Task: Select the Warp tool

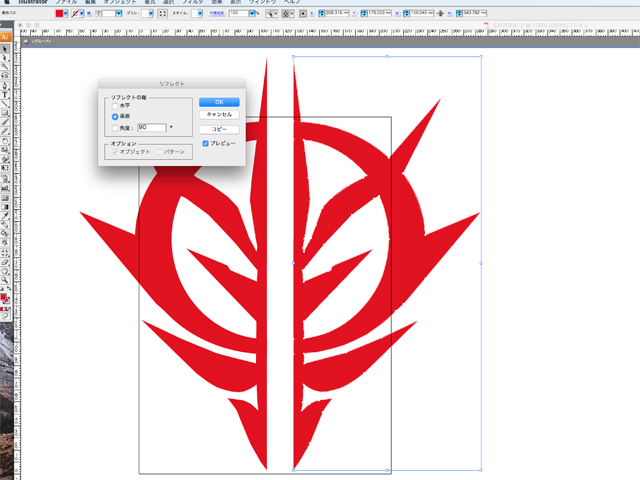Action: (x=5, y=159)
